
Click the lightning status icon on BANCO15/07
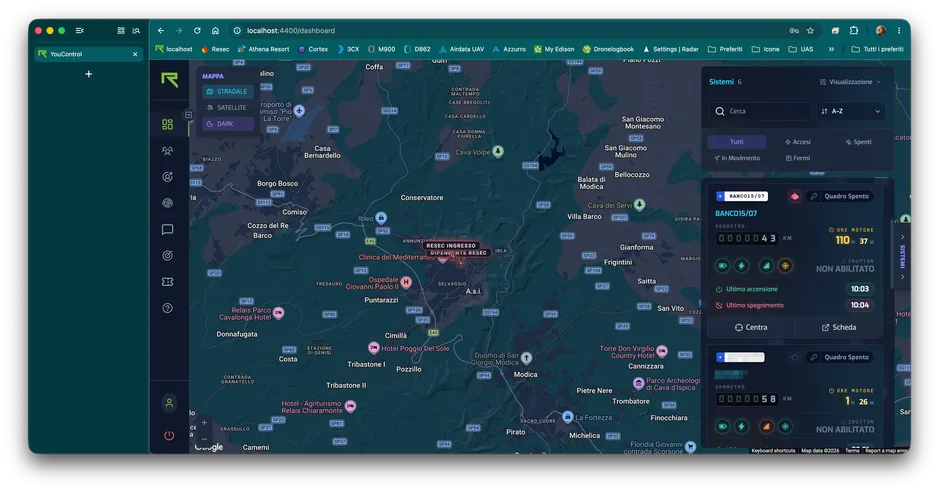(x=741, y=266)
